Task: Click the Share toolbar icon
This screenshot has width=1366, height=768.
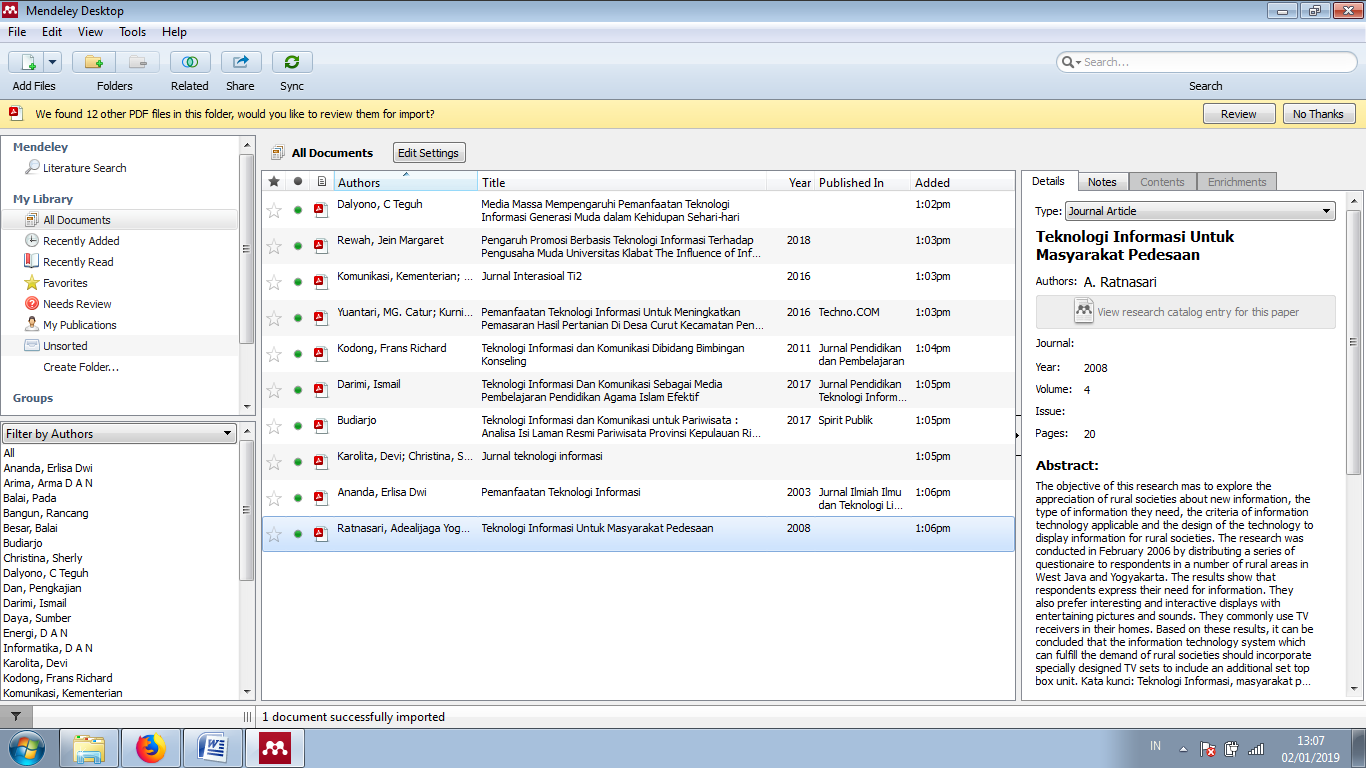Action: pyautogui.click(x=240, y=62)
